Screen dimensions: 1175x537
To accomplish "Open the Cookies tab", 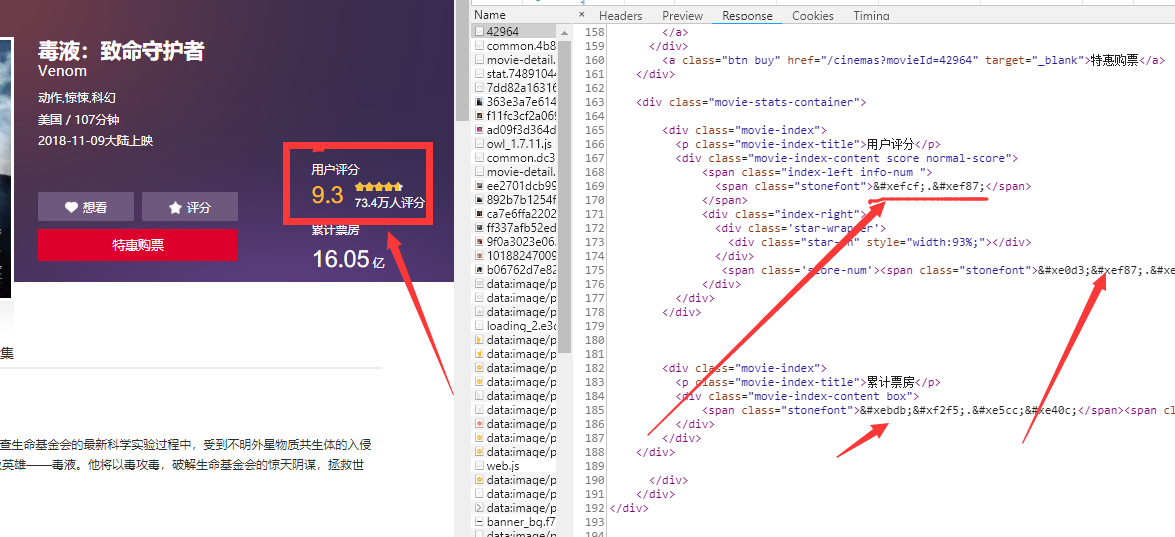I will (813, 16).
